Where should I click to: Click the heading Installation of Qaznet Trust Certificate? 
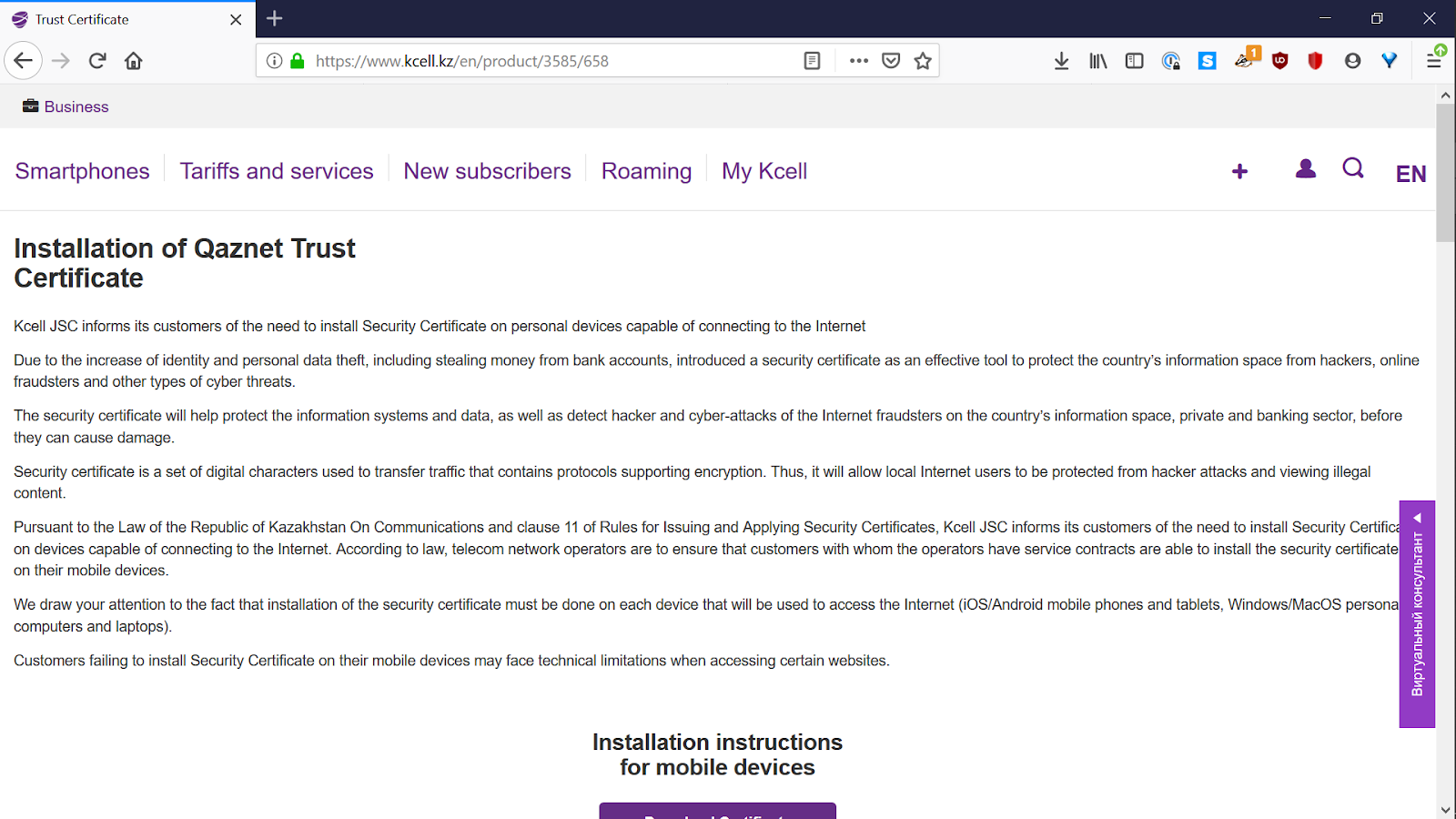(x=185, y=263)
